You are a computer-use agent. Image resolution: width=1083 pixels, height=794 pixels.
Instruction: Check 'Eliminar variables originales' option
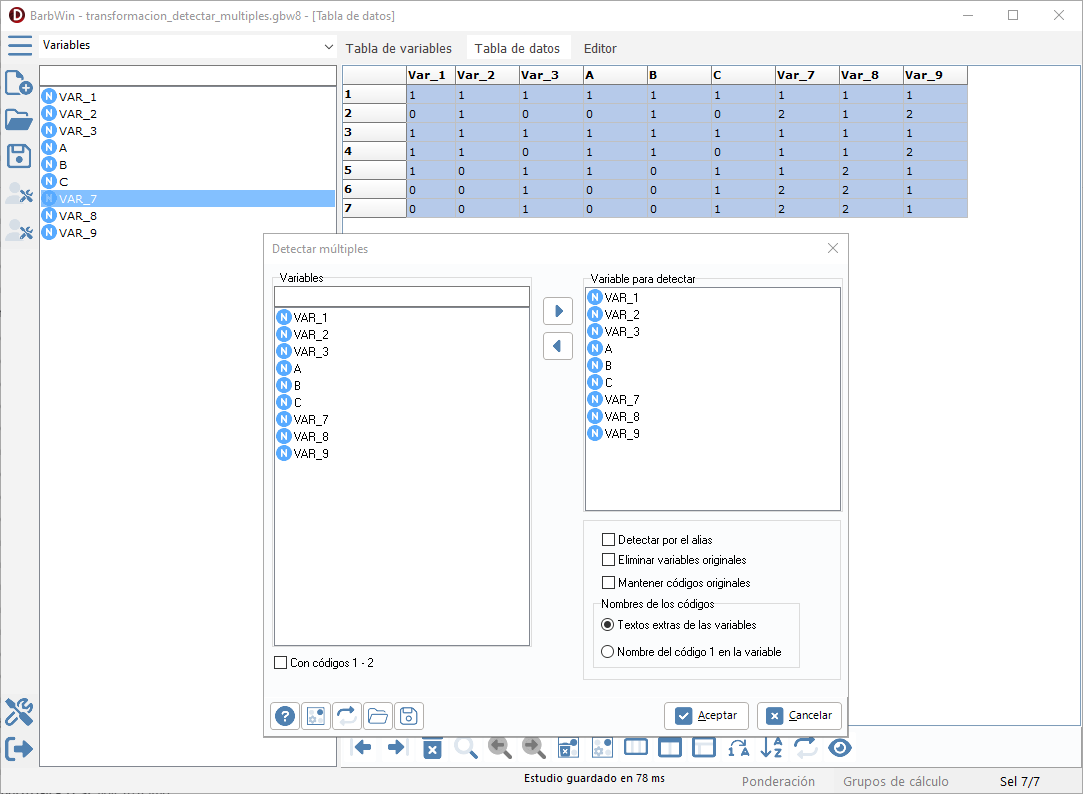coord(608,561)
